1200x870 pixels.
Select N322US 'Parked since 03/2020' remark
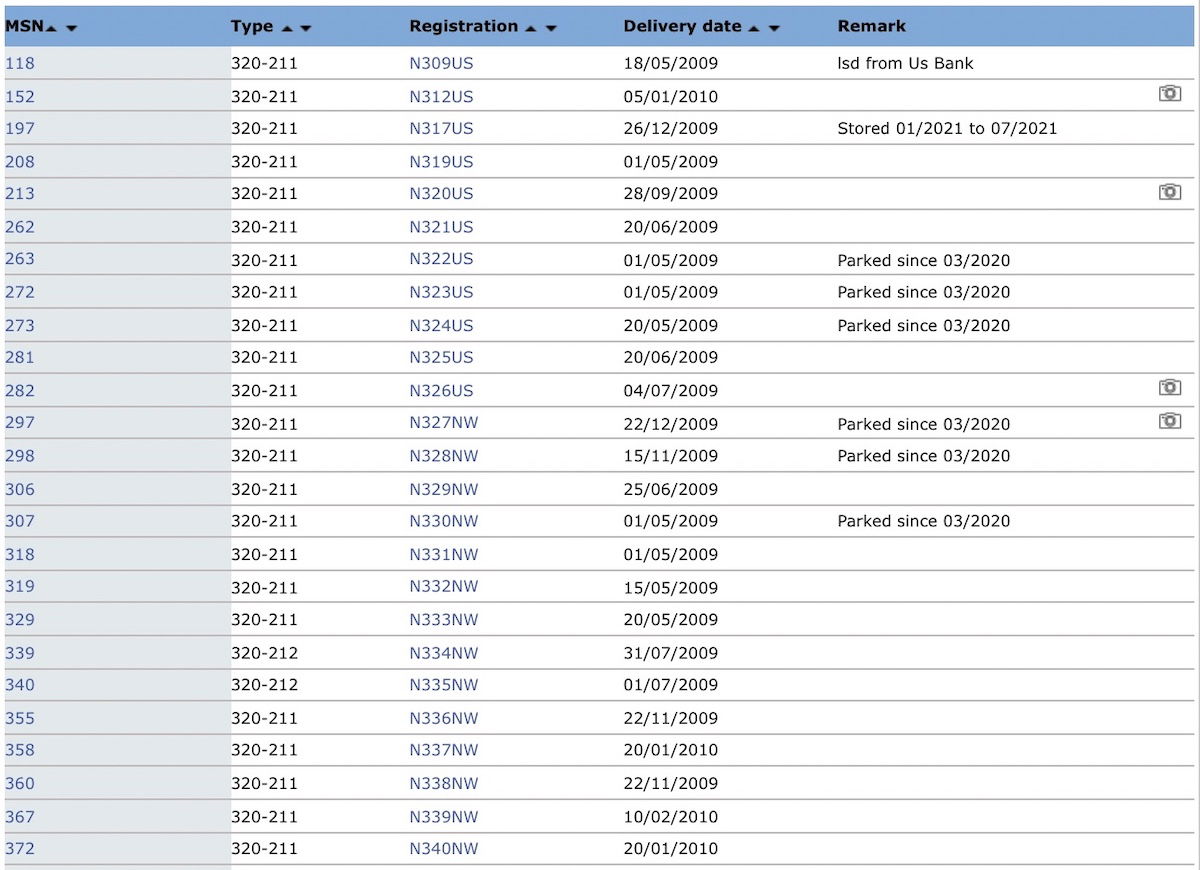click(x=923, y=260)
